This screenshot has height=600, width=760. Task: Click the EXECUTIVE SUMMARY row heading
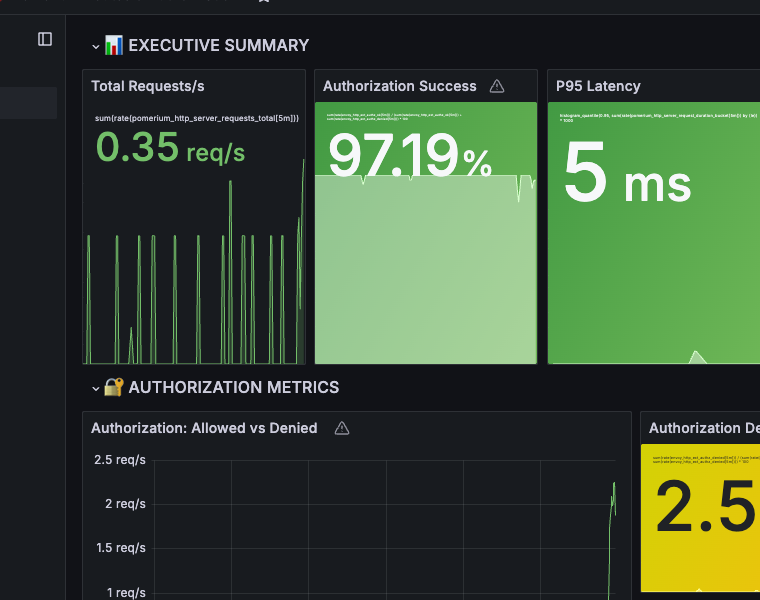[219, 45]
